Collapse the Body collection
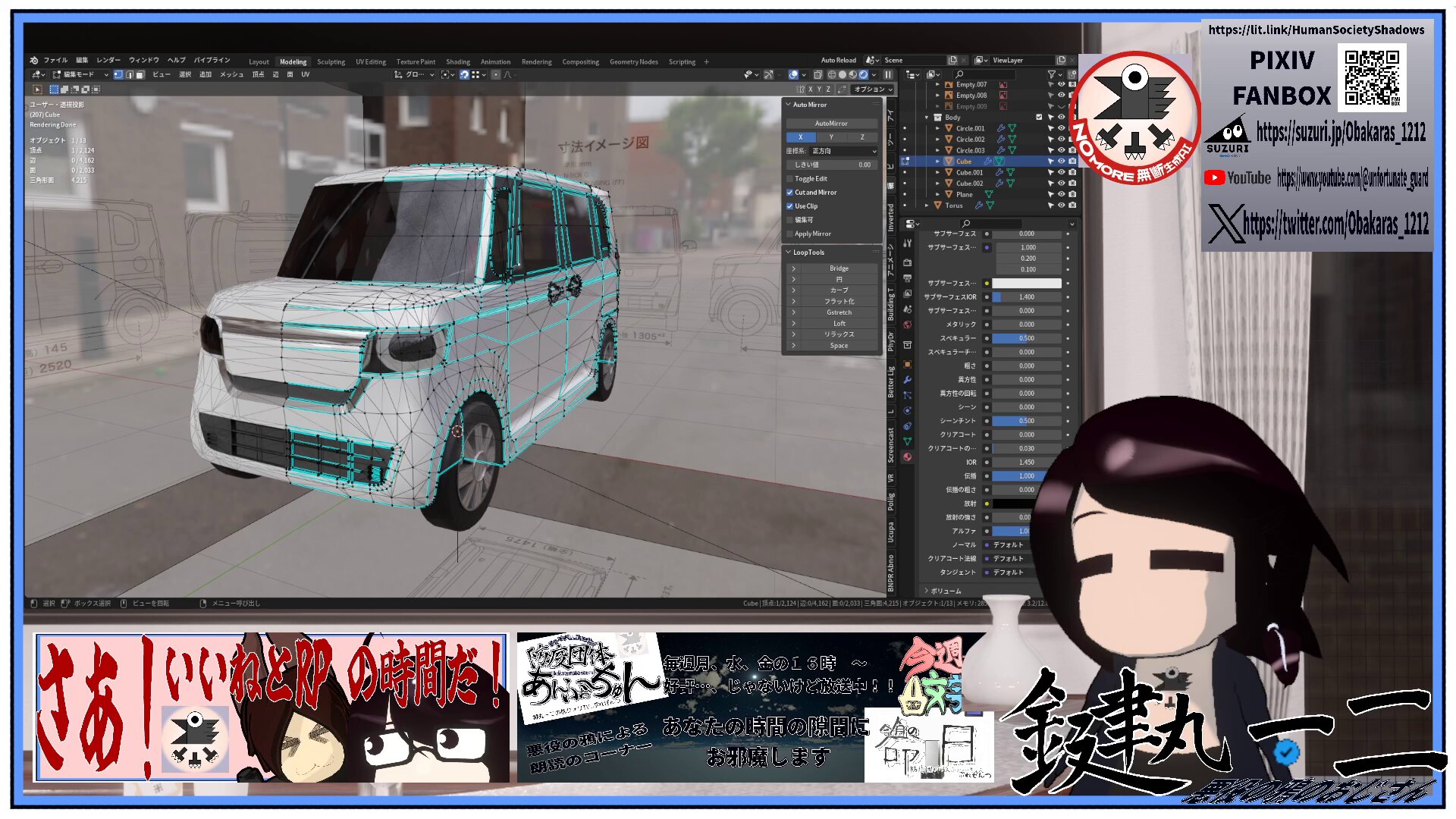 tap(927, 118)
